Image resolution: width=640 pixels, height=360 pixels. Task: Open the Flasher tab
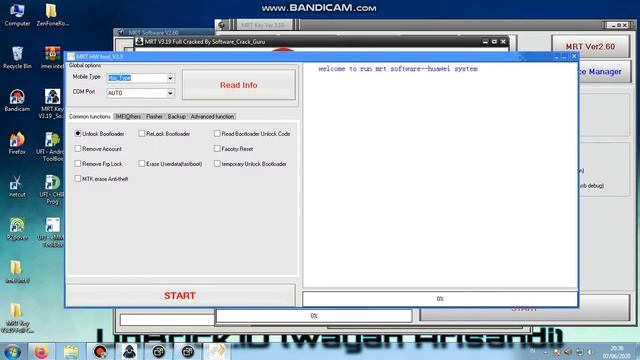[154, 116]
